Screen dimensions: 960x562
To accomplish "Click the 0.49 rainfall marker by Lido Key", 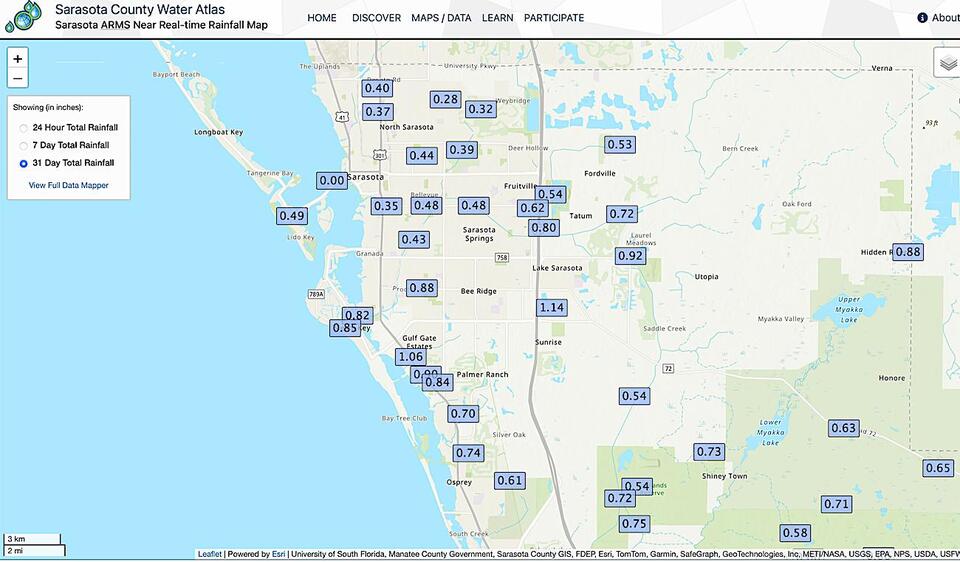I will tap(291, 215).
